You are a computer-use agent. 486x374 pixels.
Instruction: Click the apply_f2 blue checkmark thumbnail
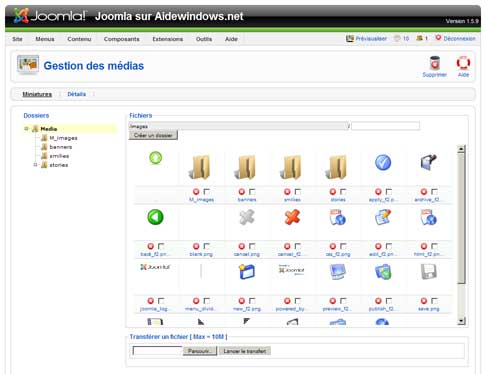click(x=383, y=163)
